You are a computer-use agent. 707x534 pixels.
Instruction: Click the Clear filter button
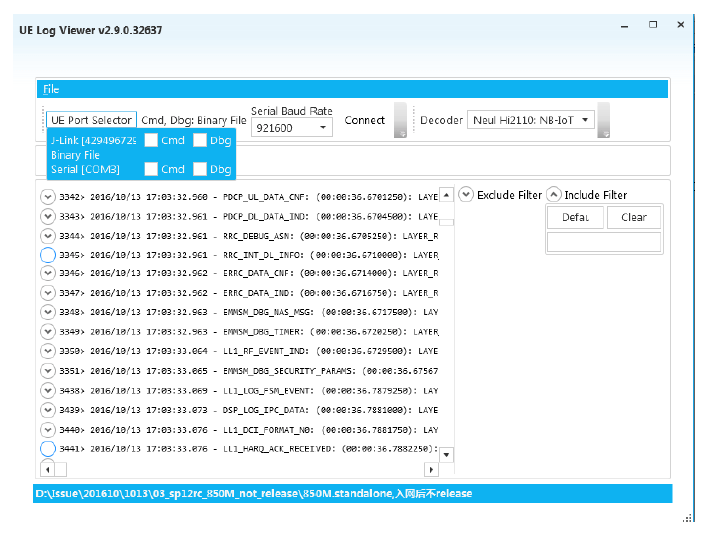click(634, 217)
